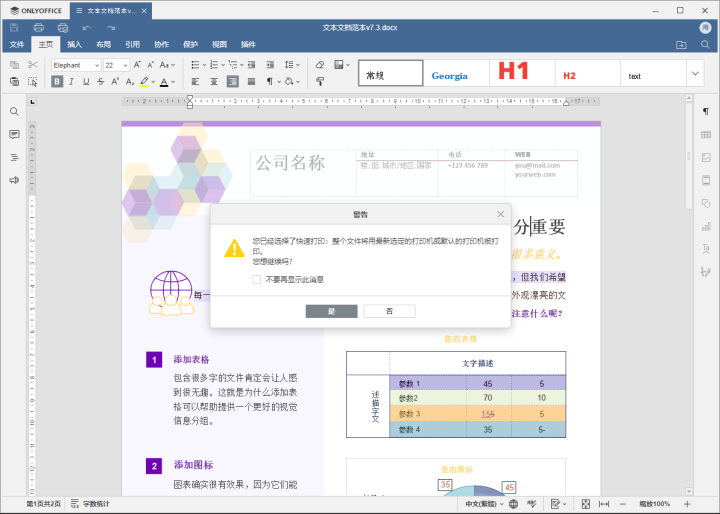This screenshot has height=514, width=720.
Task: Check the 不要再显示此消息 checkbox
Action: point(257,279)
